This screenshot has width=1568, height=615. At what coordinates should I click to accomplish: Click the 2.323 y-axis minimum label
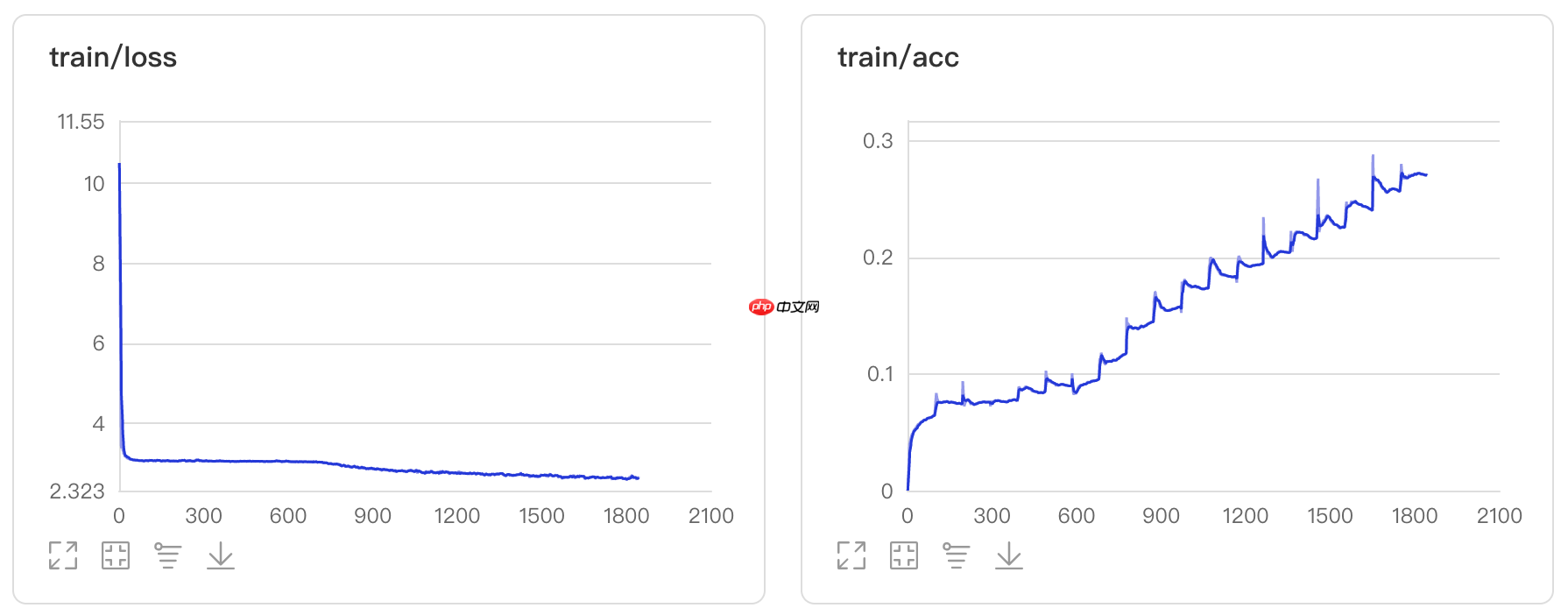pyautogui.click(x=77, y=491)
